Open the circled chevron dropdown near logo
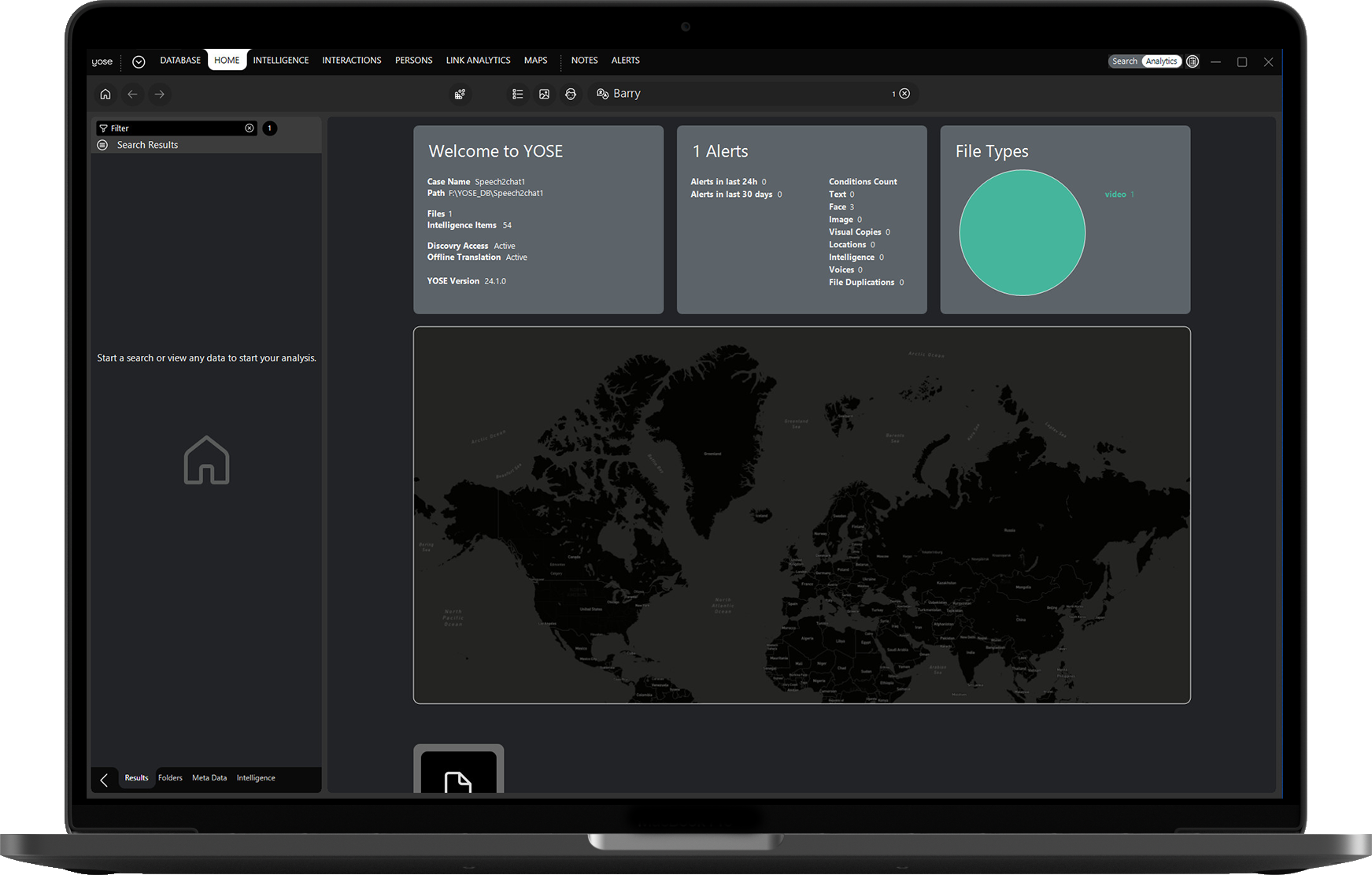Viewport: 1372px width, 875px height. pos(139,61)
